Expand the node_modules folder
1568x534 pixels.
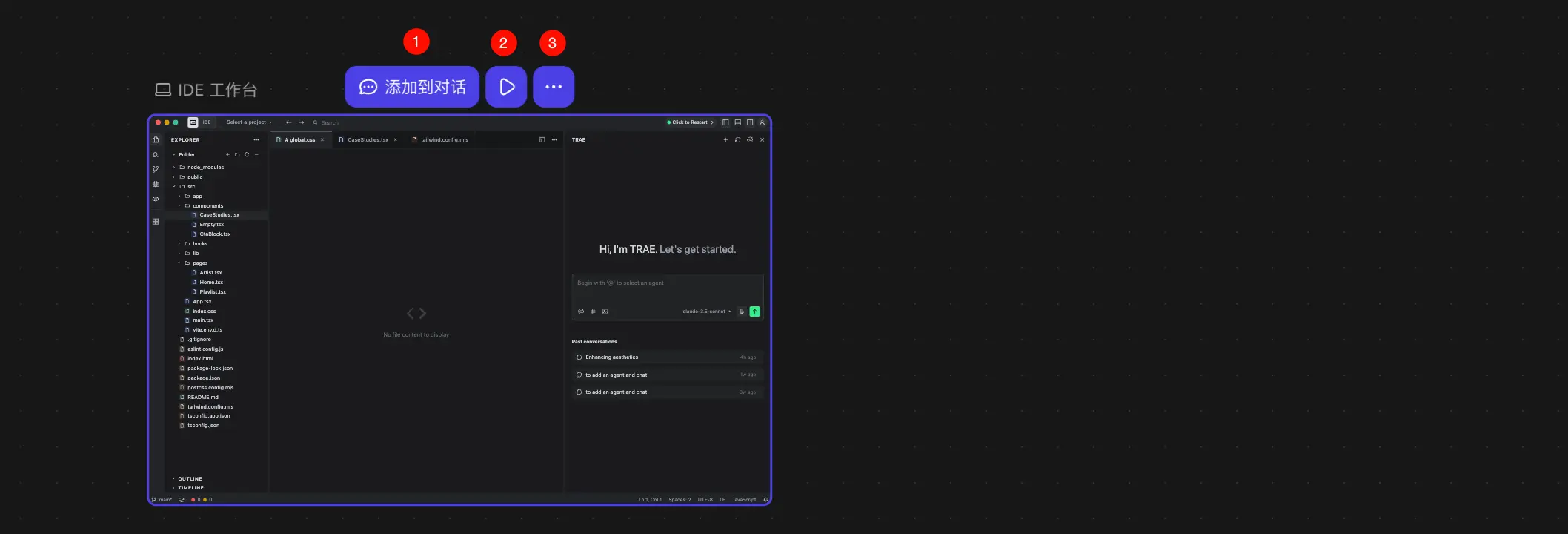click(174, 168)
